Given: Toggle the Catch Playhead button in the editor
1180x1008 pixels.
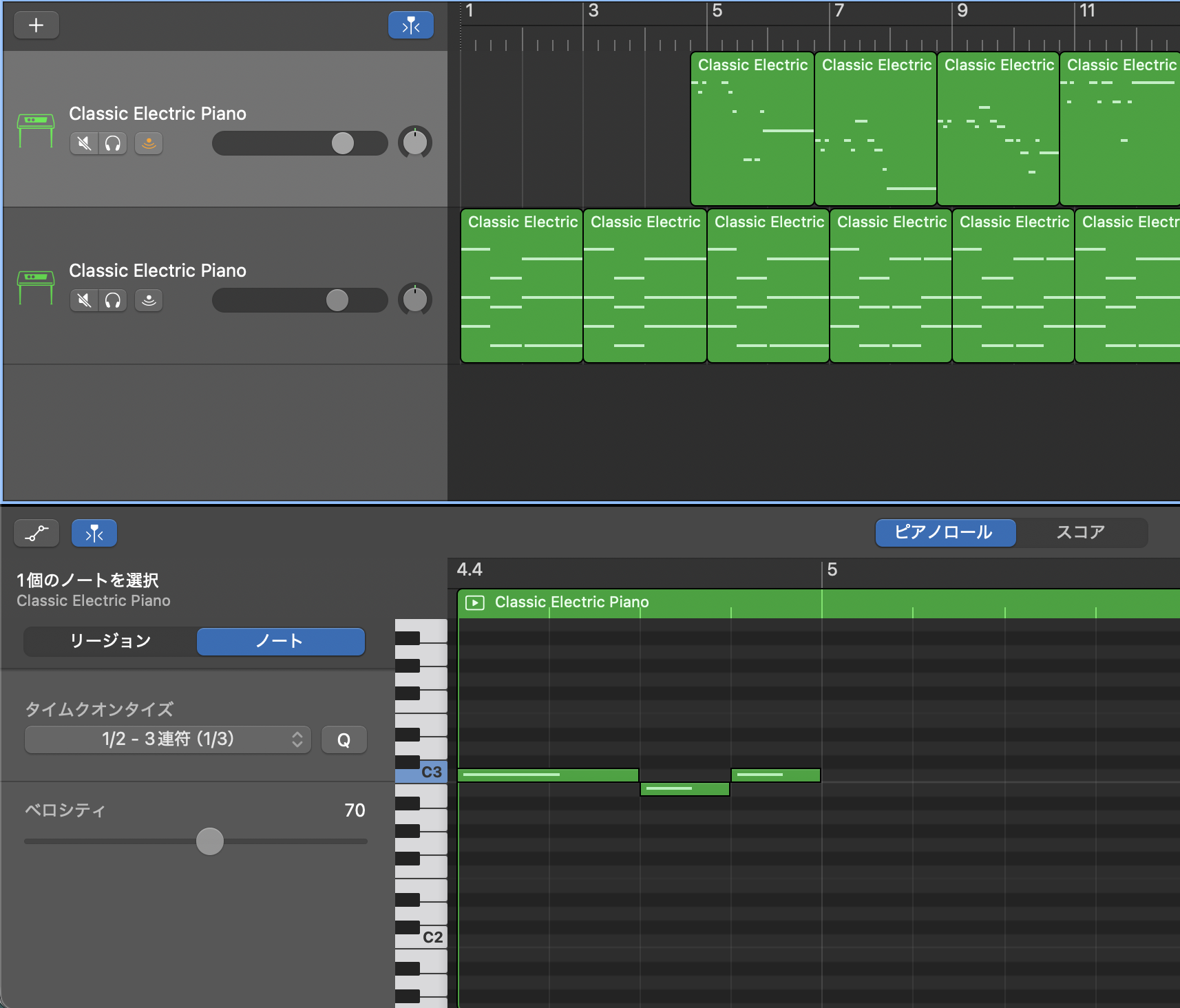Looking at the screenshot, I should (x=94, y=534).
